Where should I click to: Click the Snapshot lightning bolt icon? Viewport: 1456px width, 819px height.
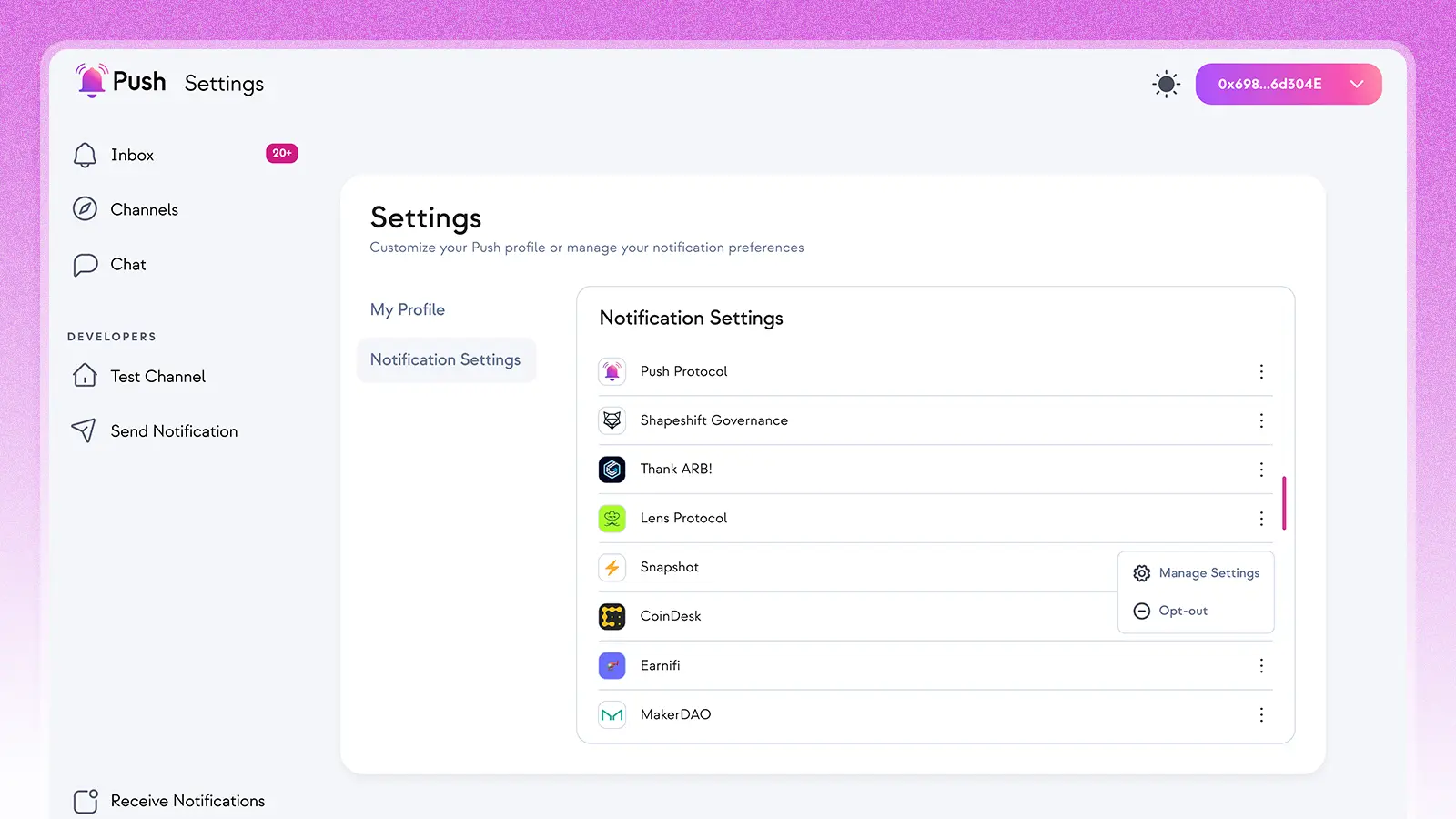pyautogui.click(x=612, y=567)
